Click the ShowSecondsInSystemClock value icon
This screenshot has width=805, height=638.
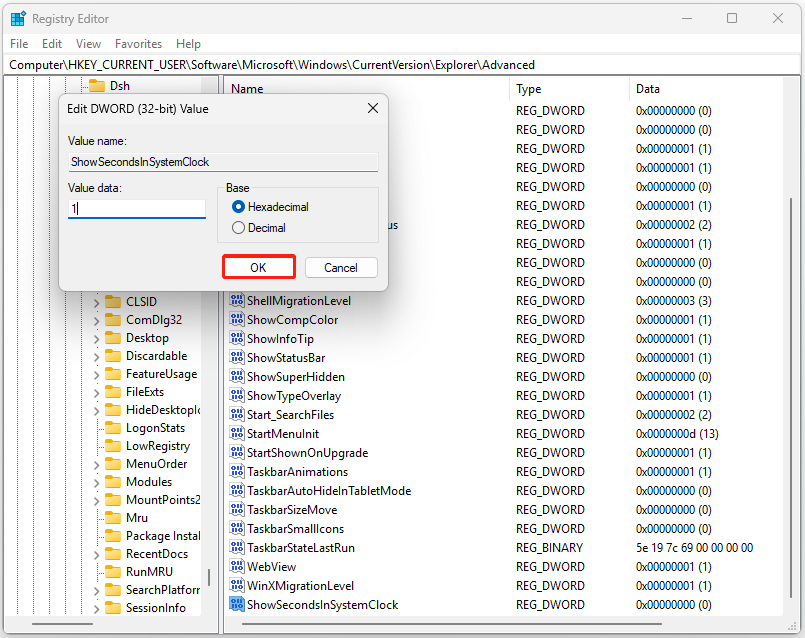(237, 605)
